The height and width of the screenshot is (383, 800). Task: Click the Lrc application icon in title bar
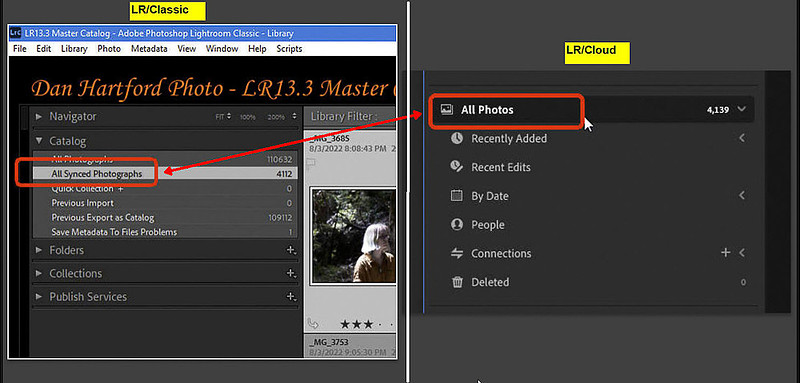[16, 33]
